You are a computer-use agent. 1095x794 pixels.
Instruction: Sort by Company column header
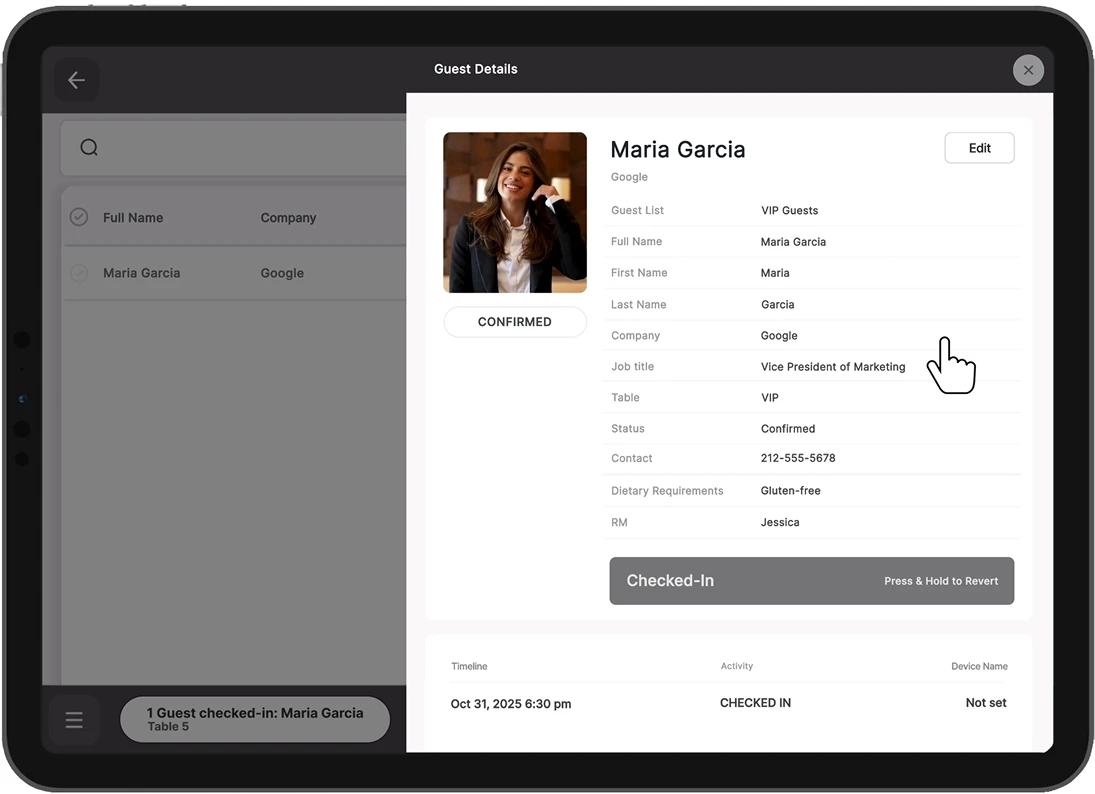(x=288, y=218)
